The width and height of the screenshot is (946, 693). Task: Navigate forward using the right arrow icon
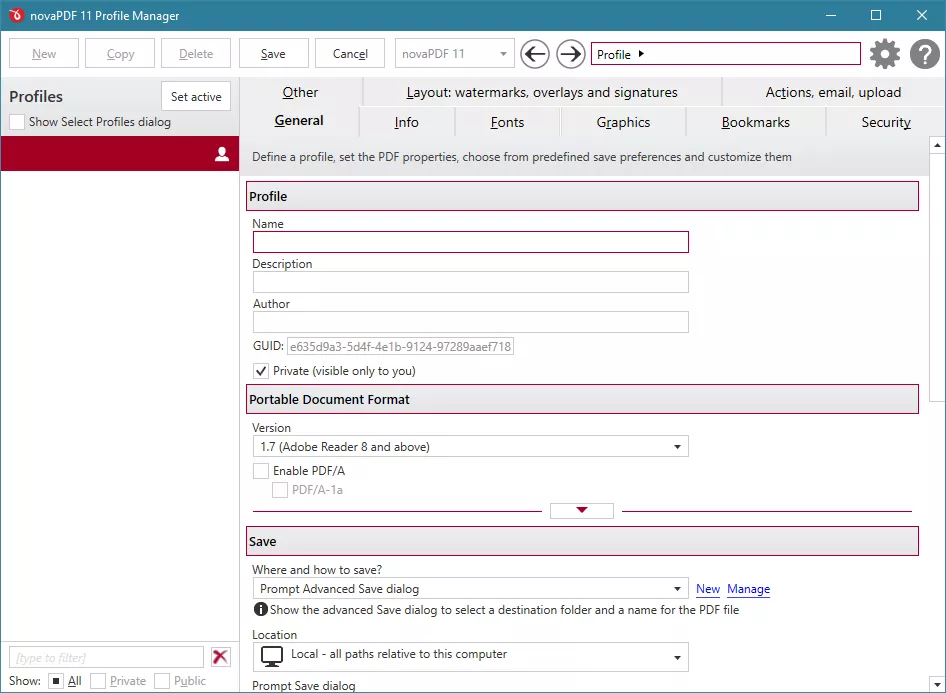coord(570,53)
